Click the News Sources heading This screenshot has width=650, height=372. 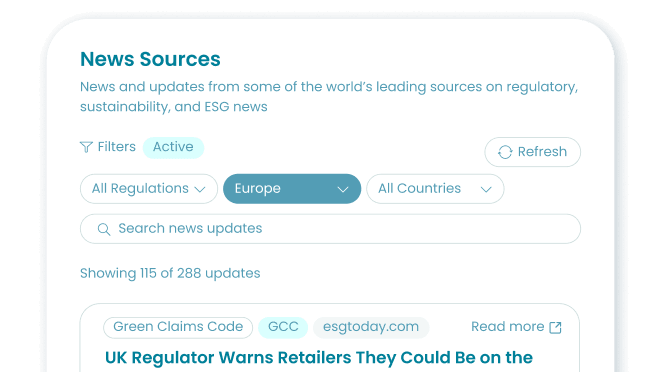click(150, 59)
